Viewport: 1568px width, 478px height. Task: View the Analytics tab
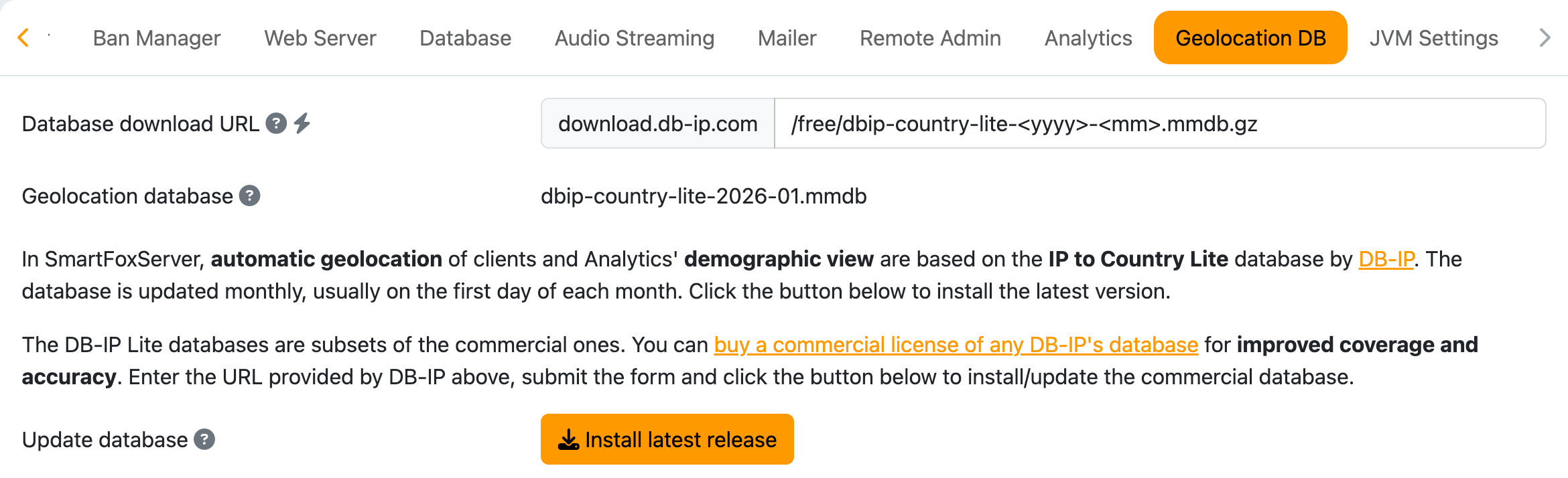tap(1088, 38)
